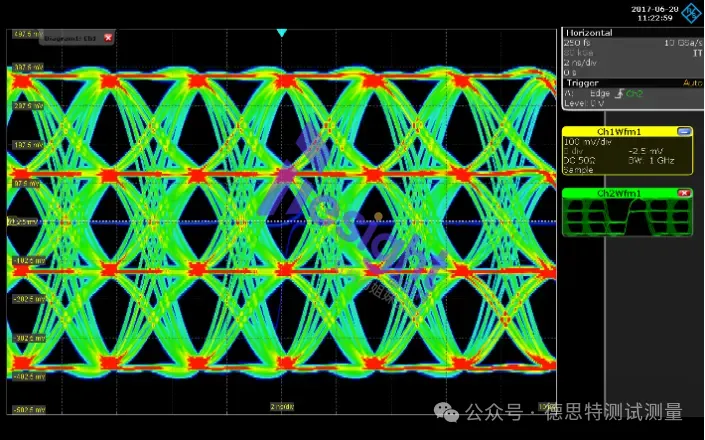Click the Ch2 trigger source label
The height and width of the screenshot is (440, 705).
coord(634,93)
